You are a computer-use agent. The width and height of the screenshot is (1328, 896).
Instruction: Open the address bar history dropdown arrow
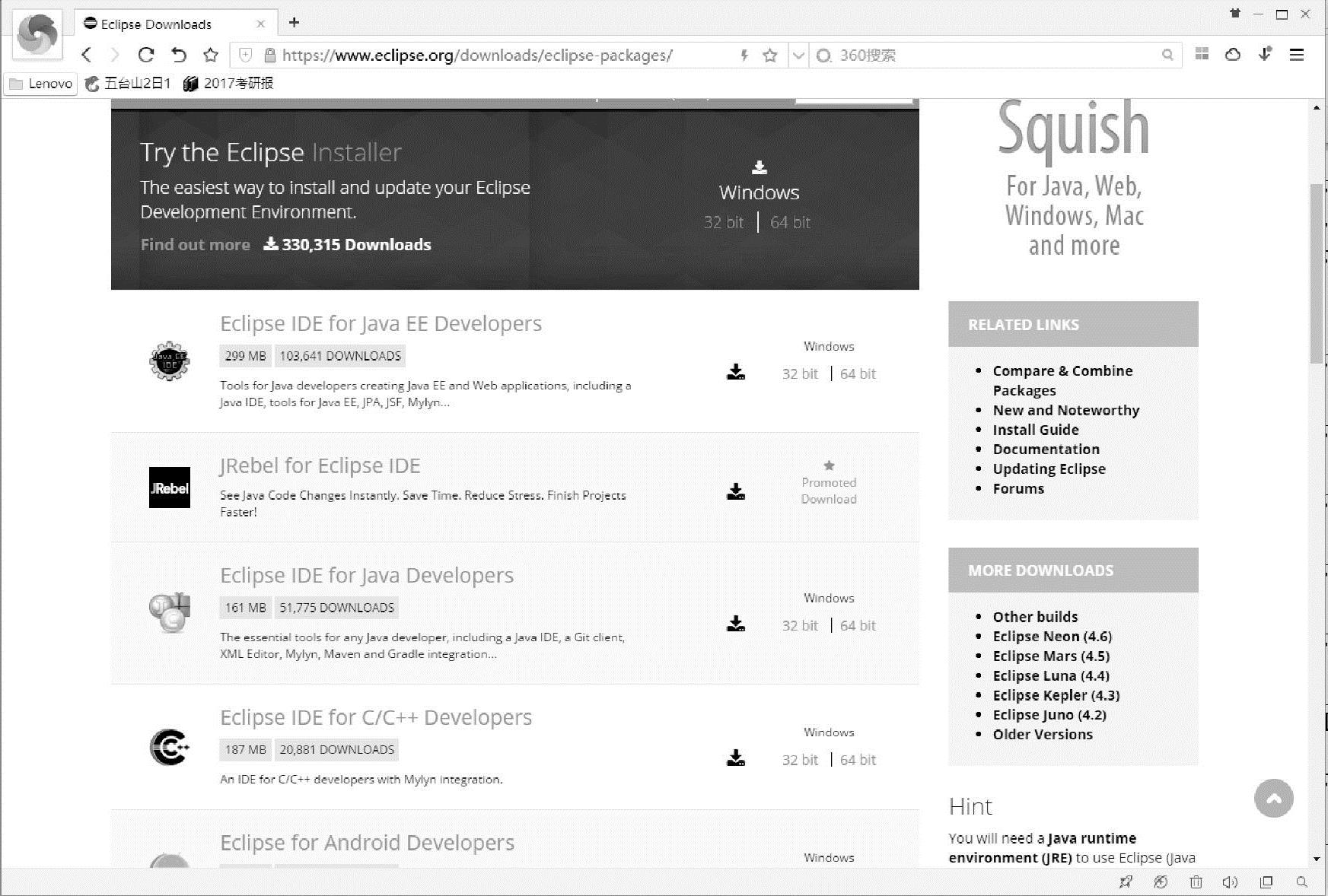pos(798,55)
